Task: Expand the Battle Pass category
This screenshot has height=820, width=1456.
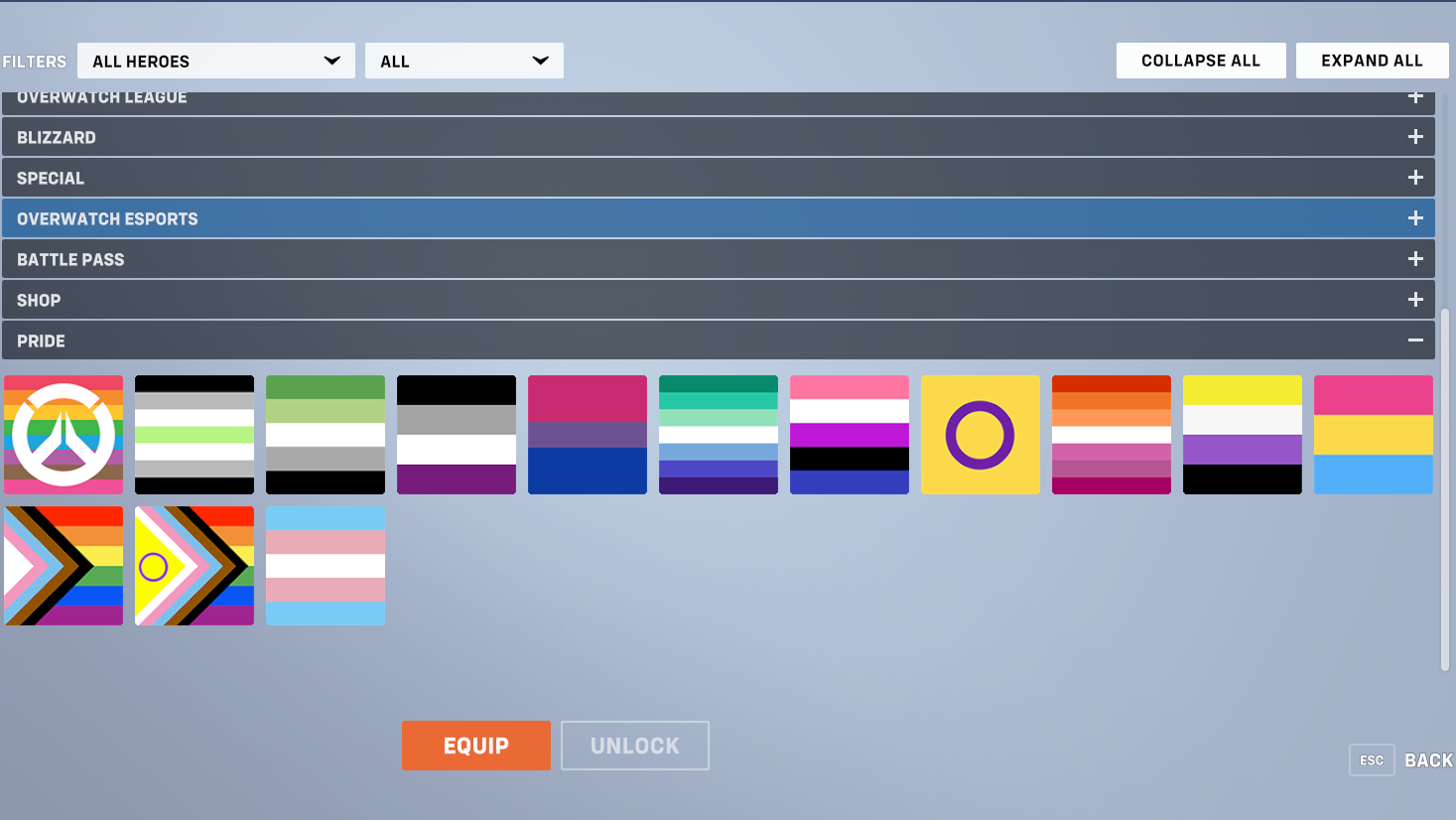Action: pos(719,259)
